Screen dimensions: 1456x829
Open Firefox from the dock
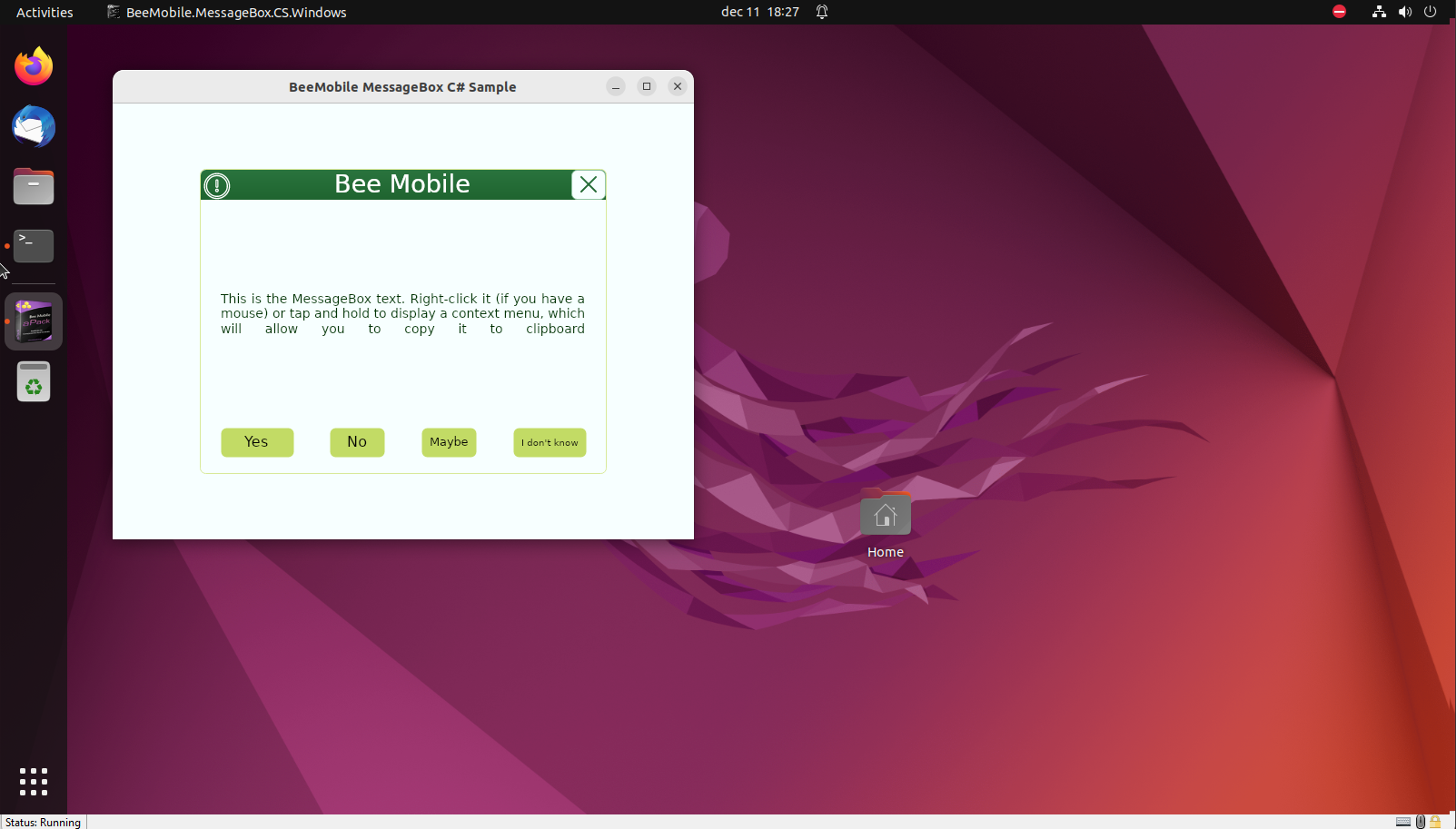pyautogui.click(x=34, y=66)
